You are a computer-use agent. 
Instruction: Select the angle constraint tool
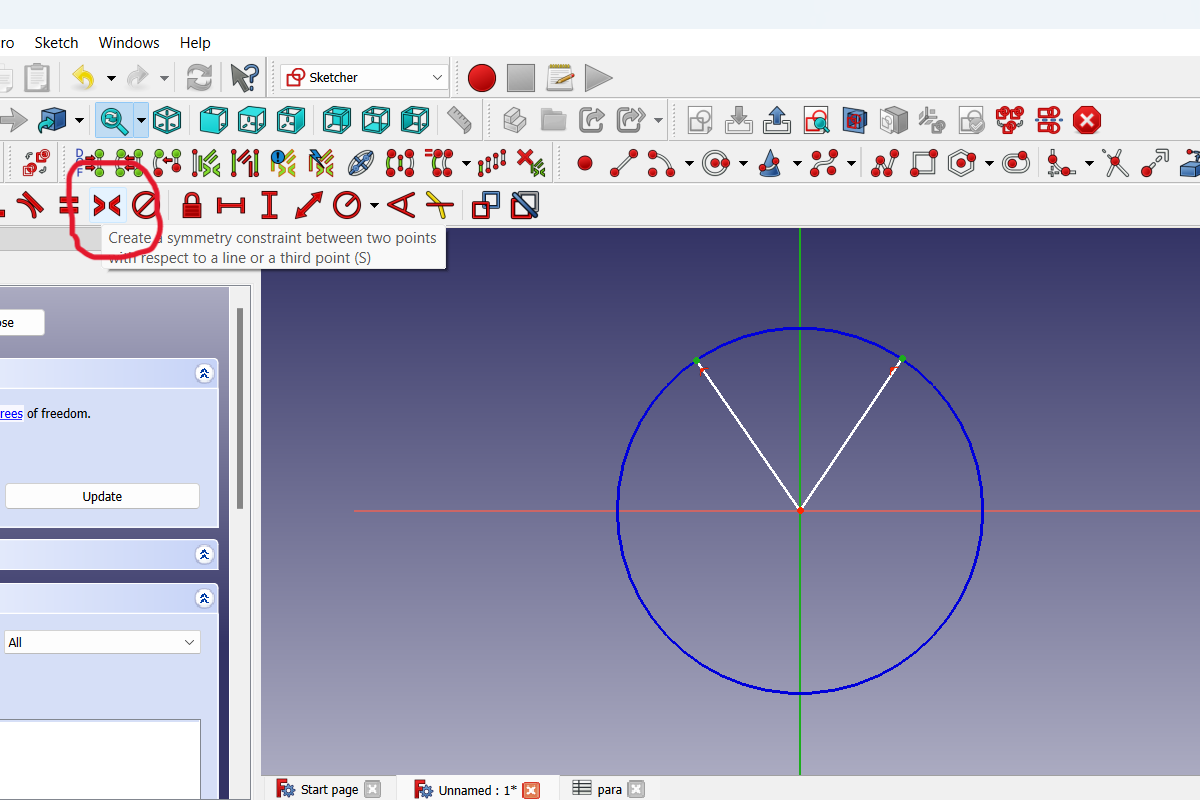400,206
